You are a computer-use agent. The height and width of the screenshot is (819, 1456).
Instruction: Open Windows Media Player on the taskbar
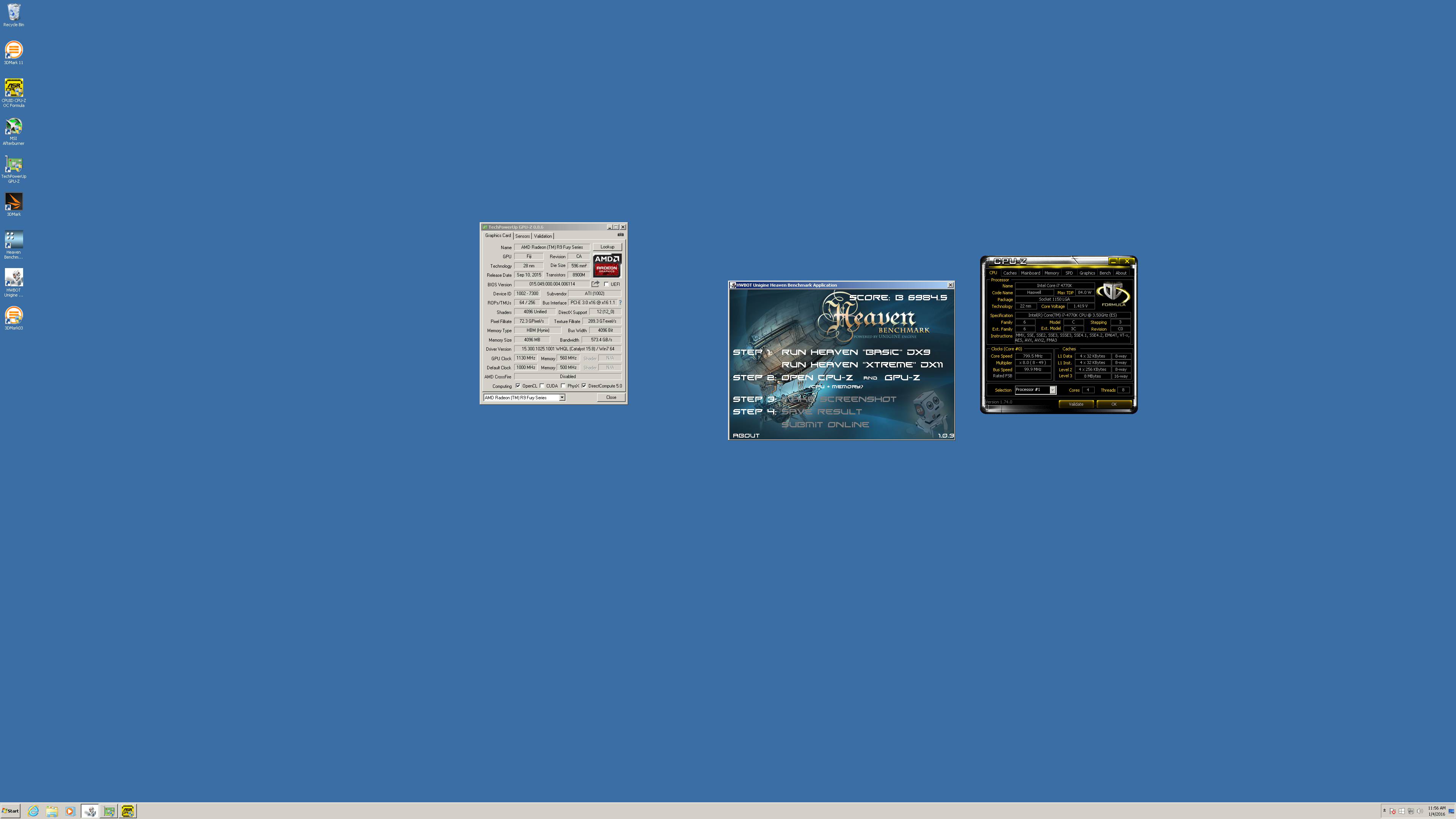[x=70, y=811]
